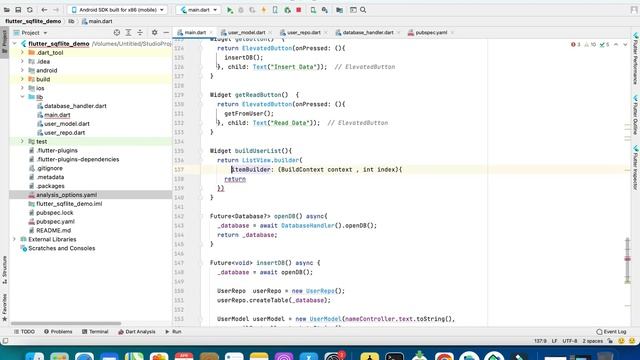
Task: Stop the running app red square
Action: pos(299,10)
